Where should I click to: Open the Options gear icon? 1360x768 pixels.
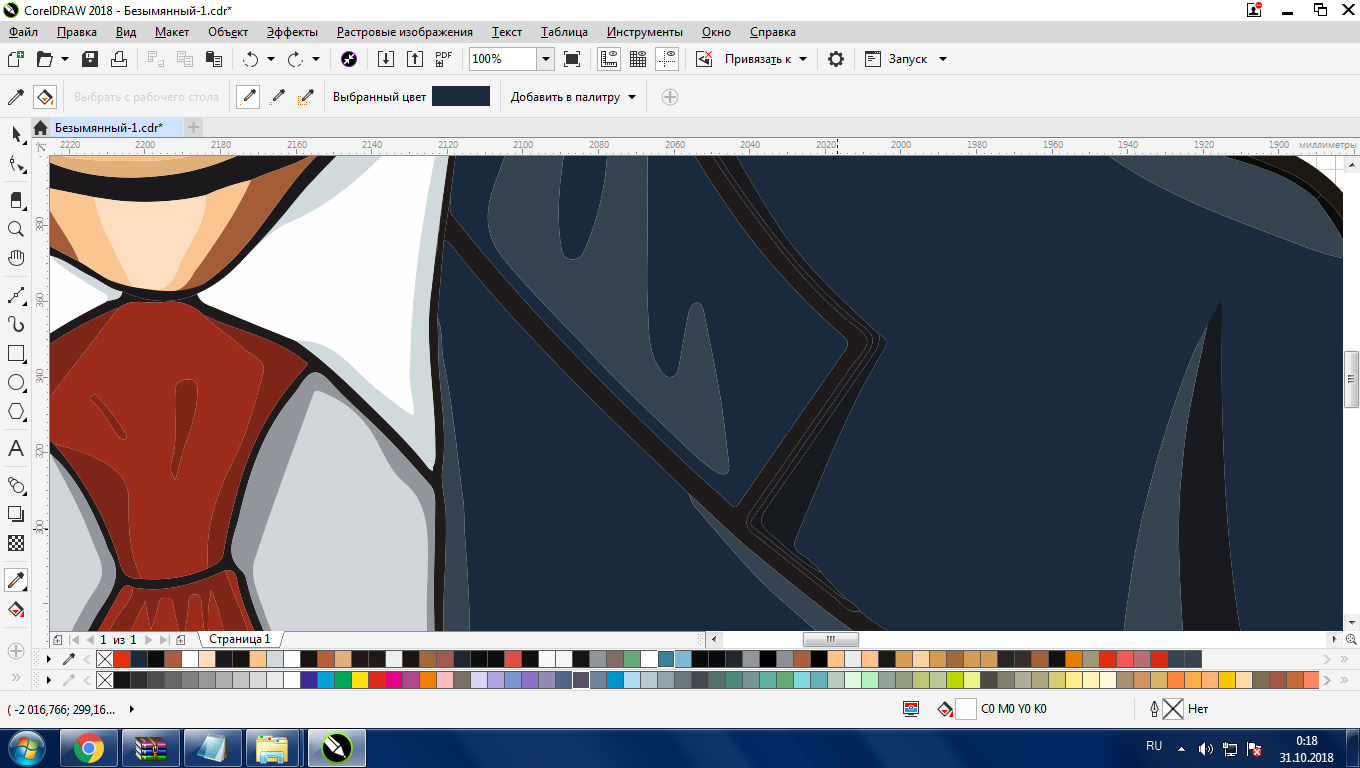click(x=836, y=59)
